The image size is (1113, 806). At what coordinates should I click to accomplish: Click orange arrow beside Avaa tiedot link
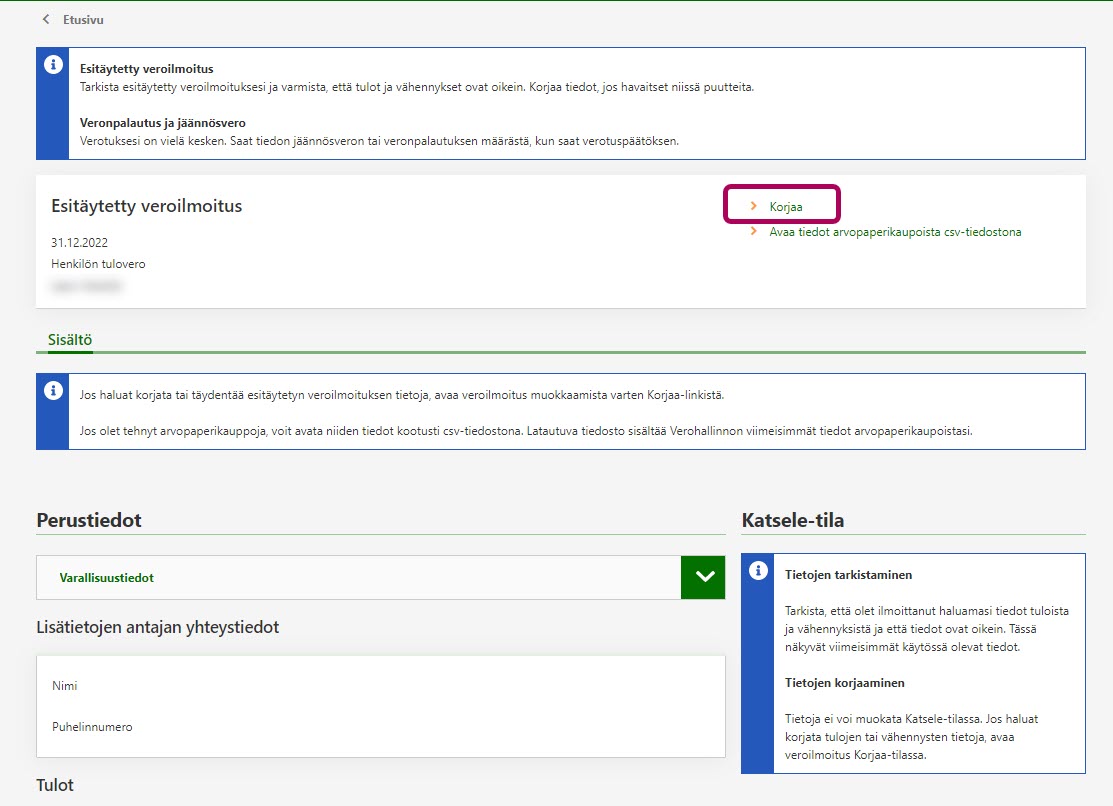pyautogui.click(x=754, y=232)
